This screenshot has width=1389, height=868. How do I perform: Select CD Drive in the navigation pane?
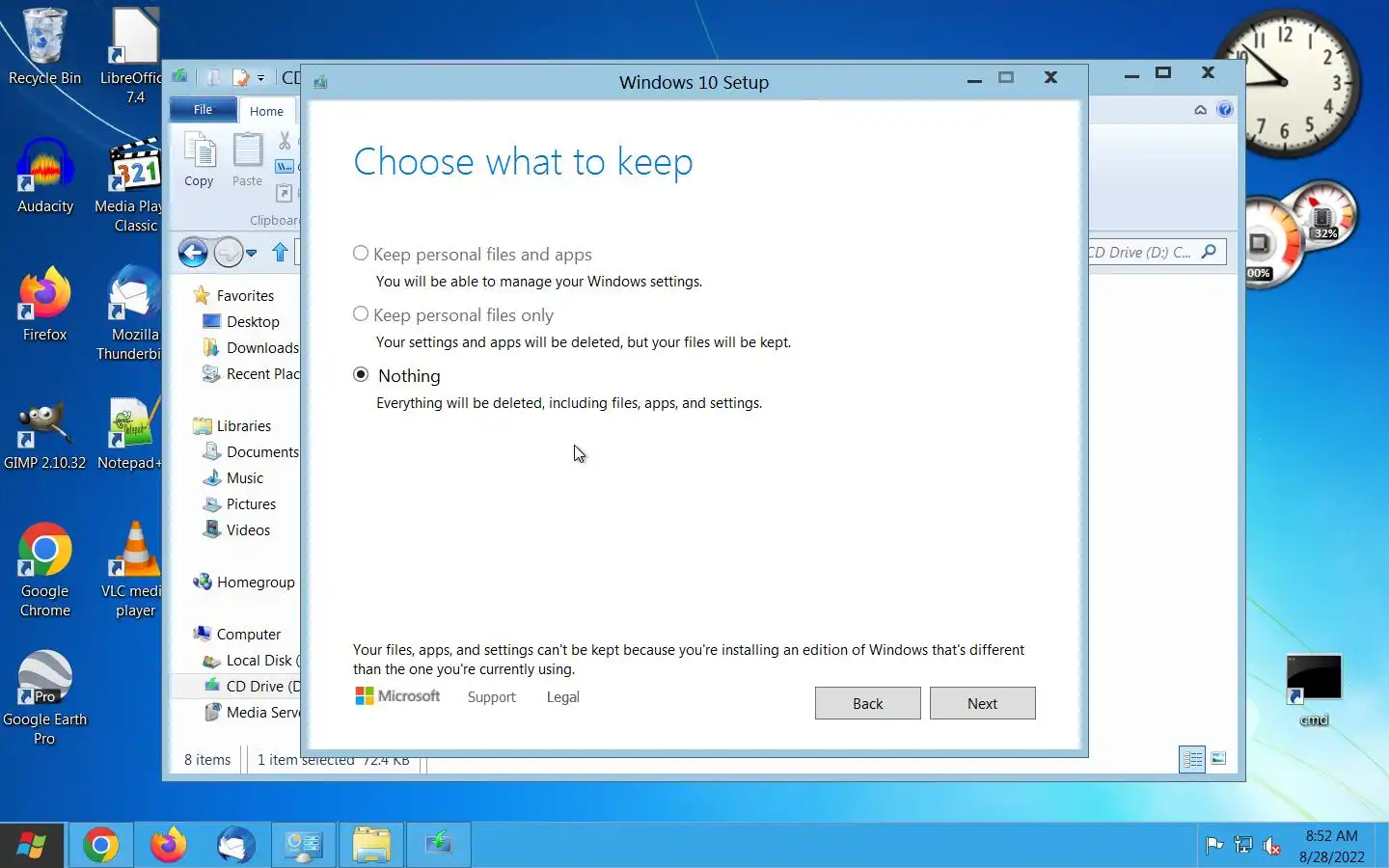pos(251,686)
